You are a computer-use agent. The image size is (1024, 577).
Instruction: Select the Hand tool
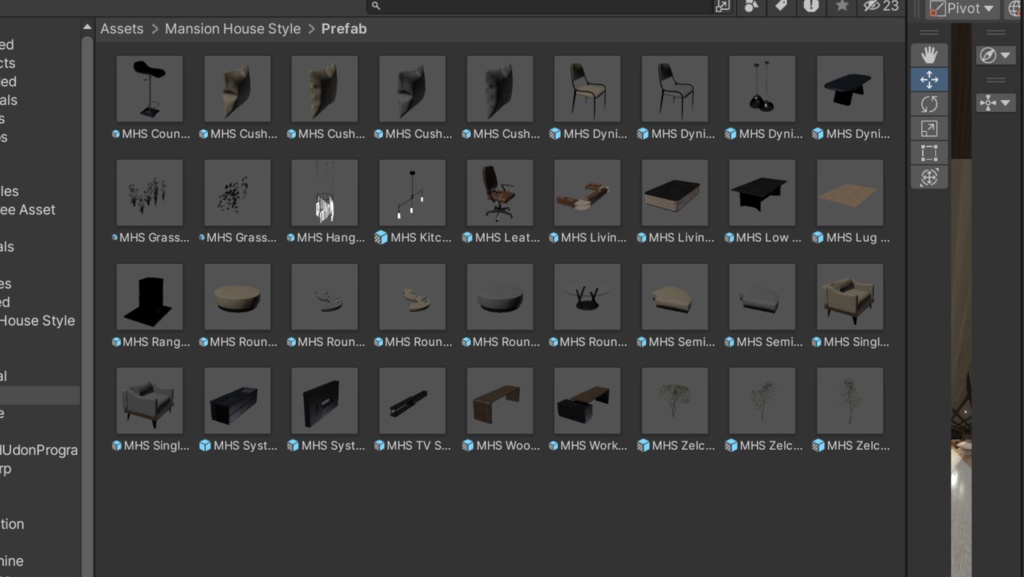pos(929,54)
